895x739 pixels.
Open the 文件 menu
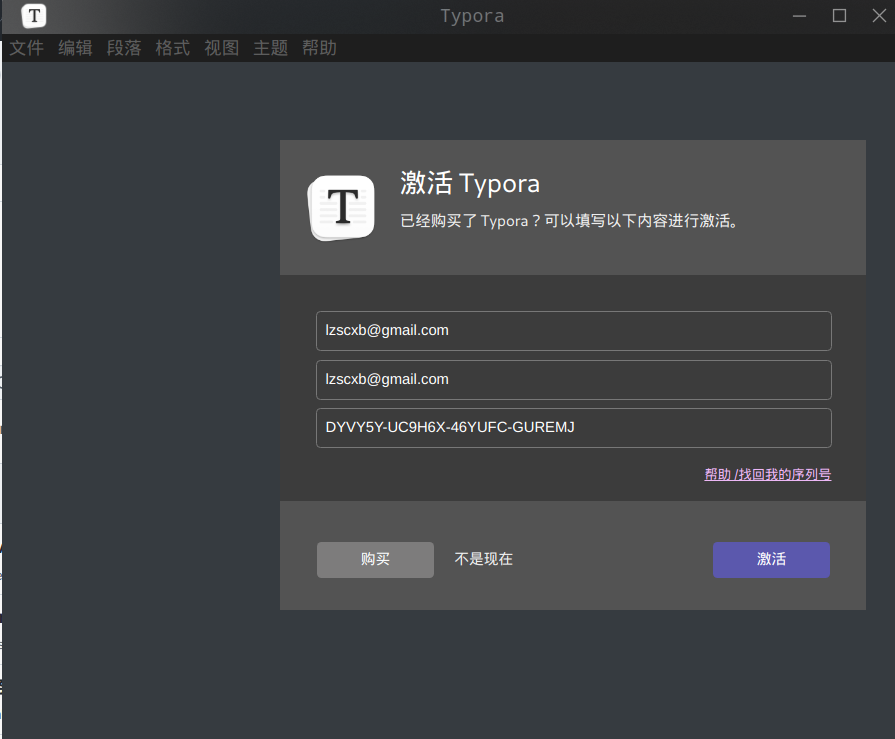coord(27,48)
